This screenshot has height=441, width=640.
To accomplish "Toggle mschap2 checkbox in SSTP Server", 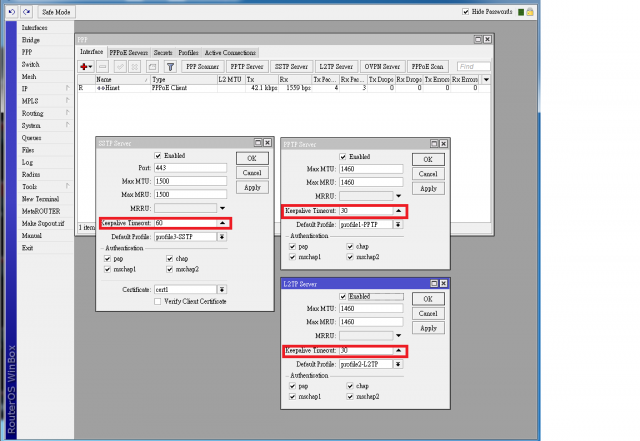I will [169, 269].
